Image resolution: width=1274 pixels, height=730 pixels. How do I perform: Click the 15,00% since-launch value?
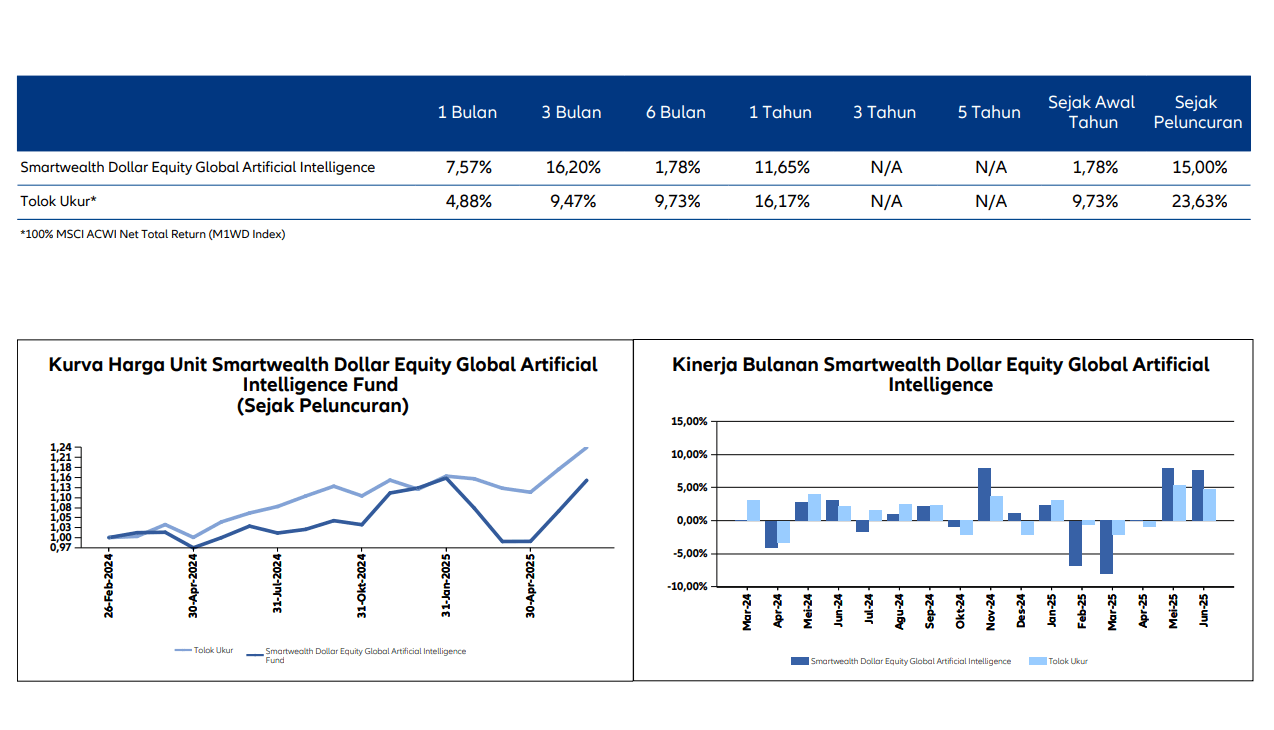pos(1199,168)
